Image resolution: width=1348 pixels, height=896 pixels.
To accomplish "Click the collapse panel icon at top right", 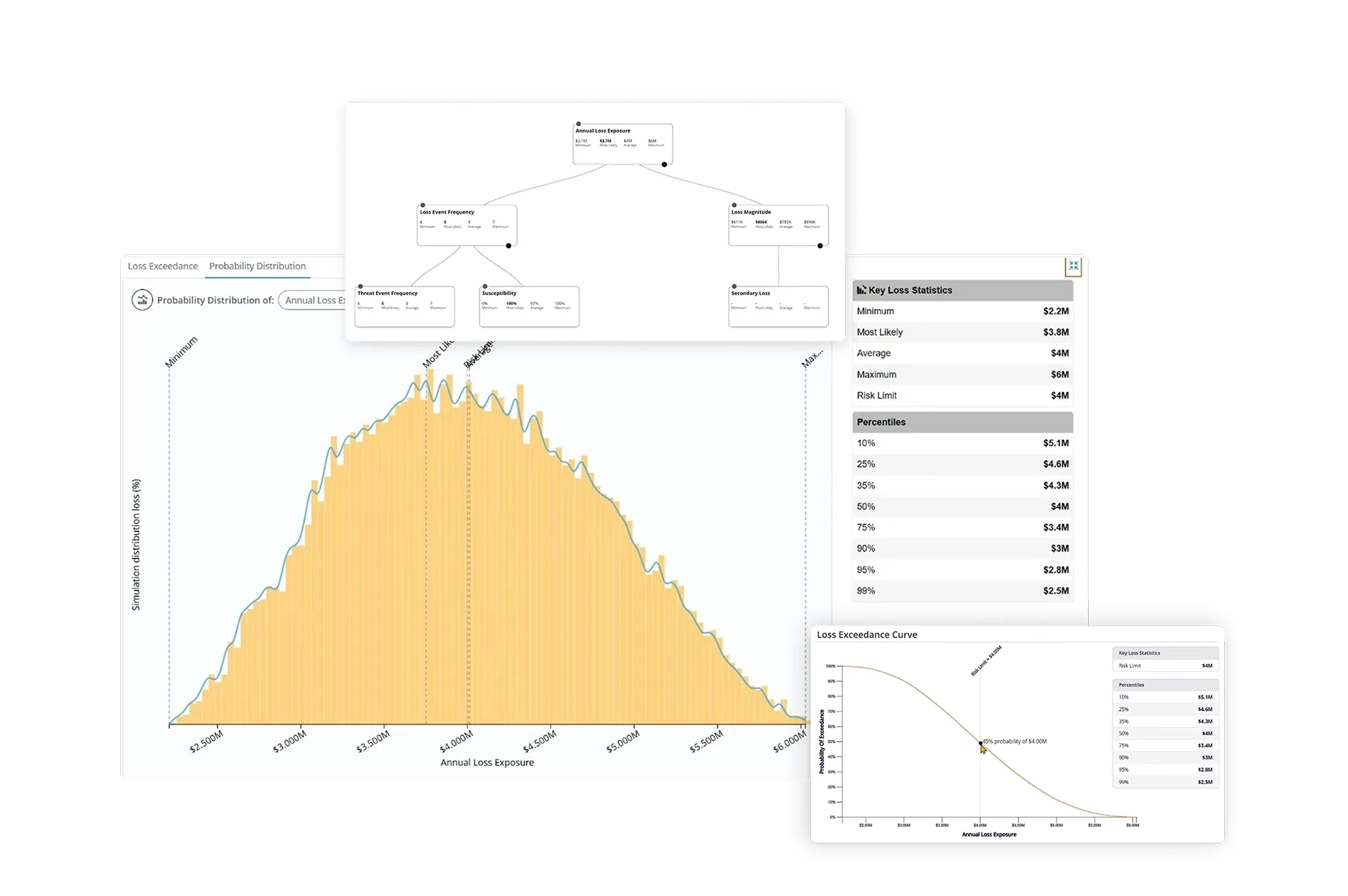I will 1074,266.
